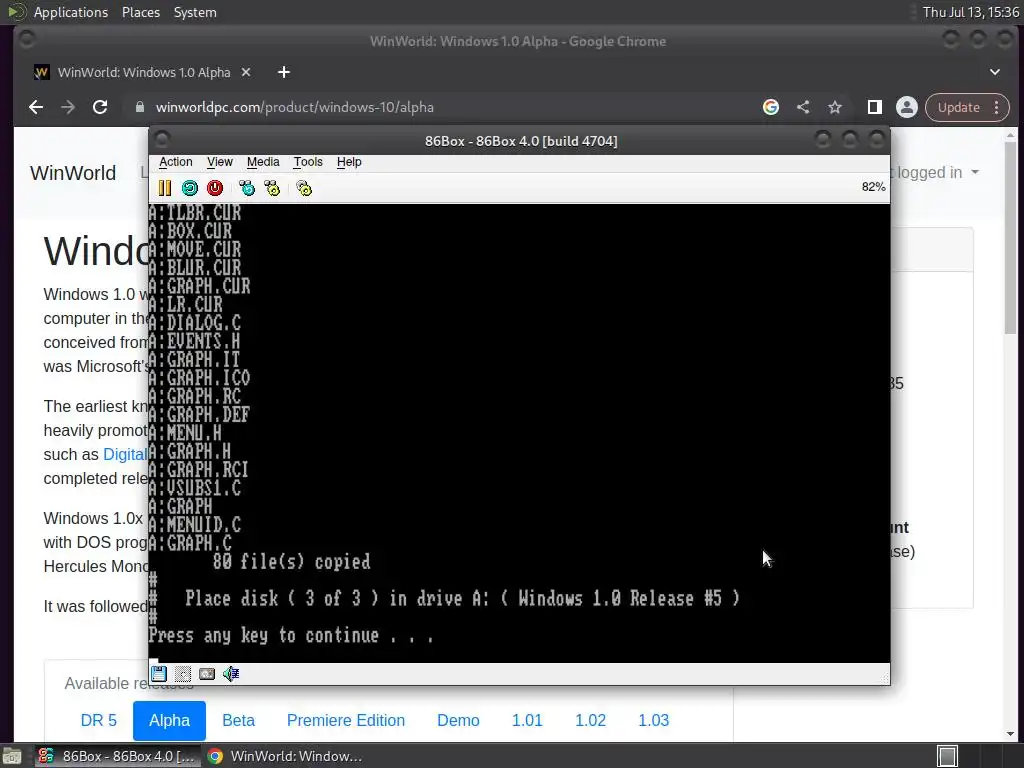Open the Applications menu in top panel
This screenshot has height=768, width=1024.
[71, 12]
